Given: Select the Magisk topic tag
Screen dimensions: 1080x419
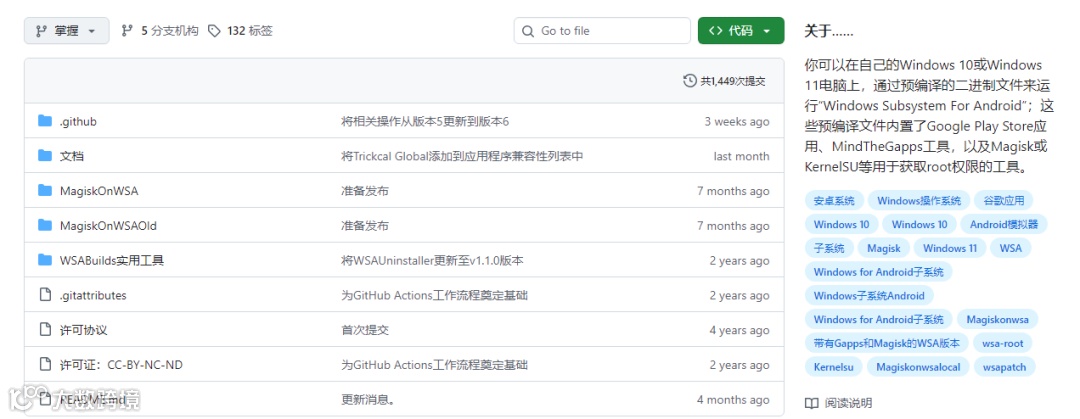Looking at the screenshot, I should point(884,248).
